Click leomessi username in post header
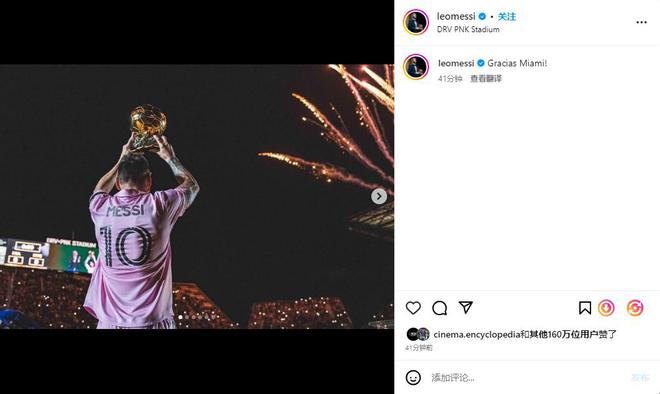This screenshot has height=394, width=660. tap(456, 16)
